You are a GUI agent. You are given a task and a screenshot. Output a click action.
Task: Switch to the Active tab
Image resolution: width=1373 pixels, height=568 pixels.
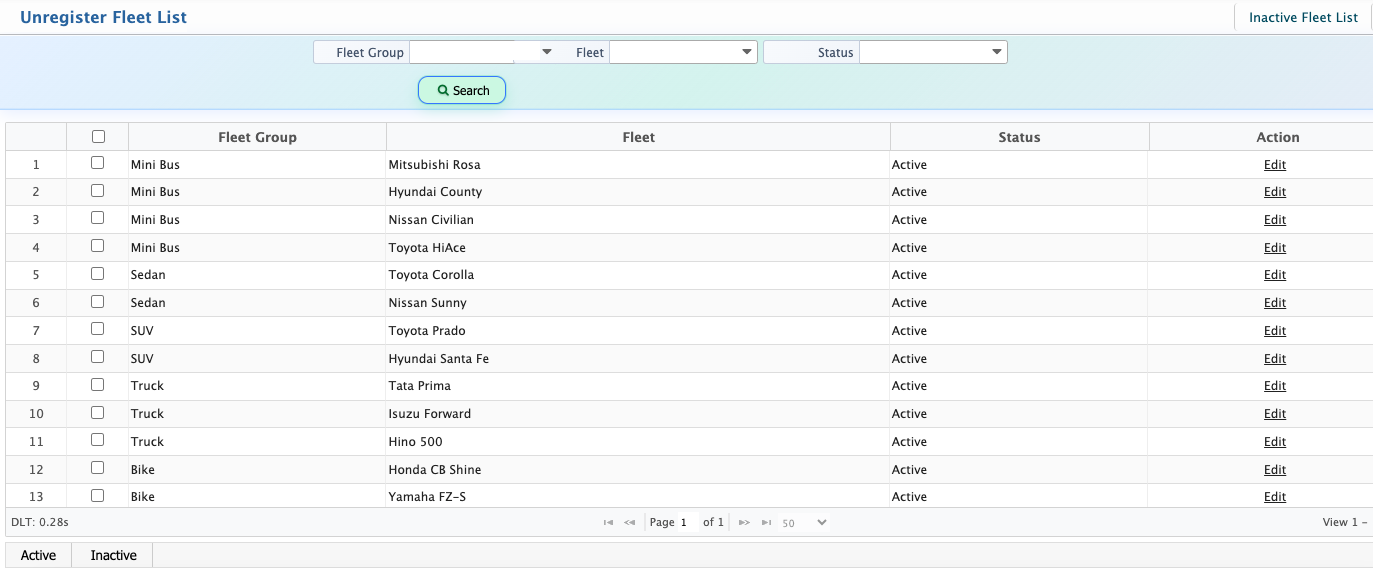[x=38, y=555]
